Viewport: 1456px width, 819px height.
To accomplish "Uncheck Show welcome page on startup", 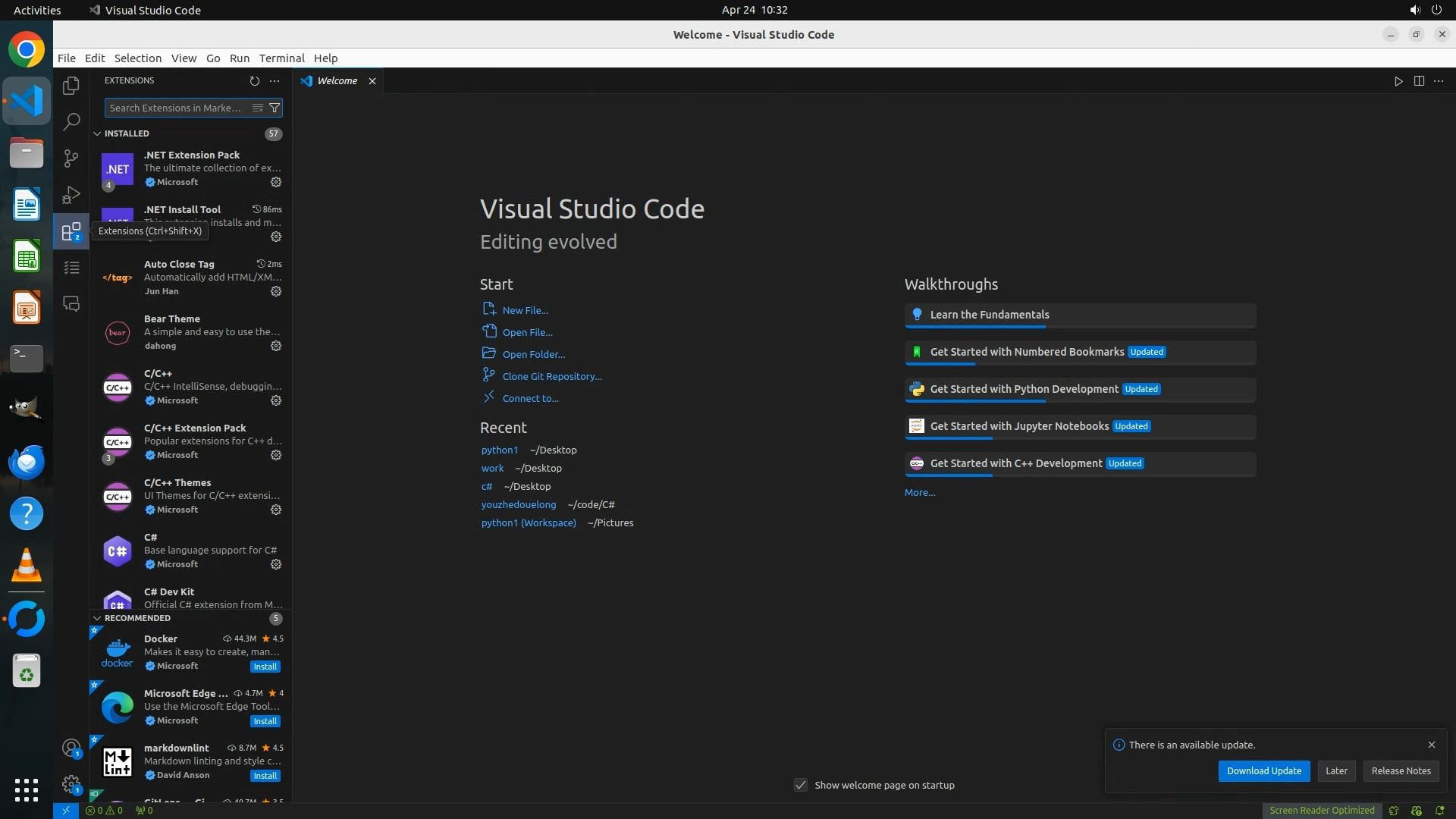I will tap(801, 785).
